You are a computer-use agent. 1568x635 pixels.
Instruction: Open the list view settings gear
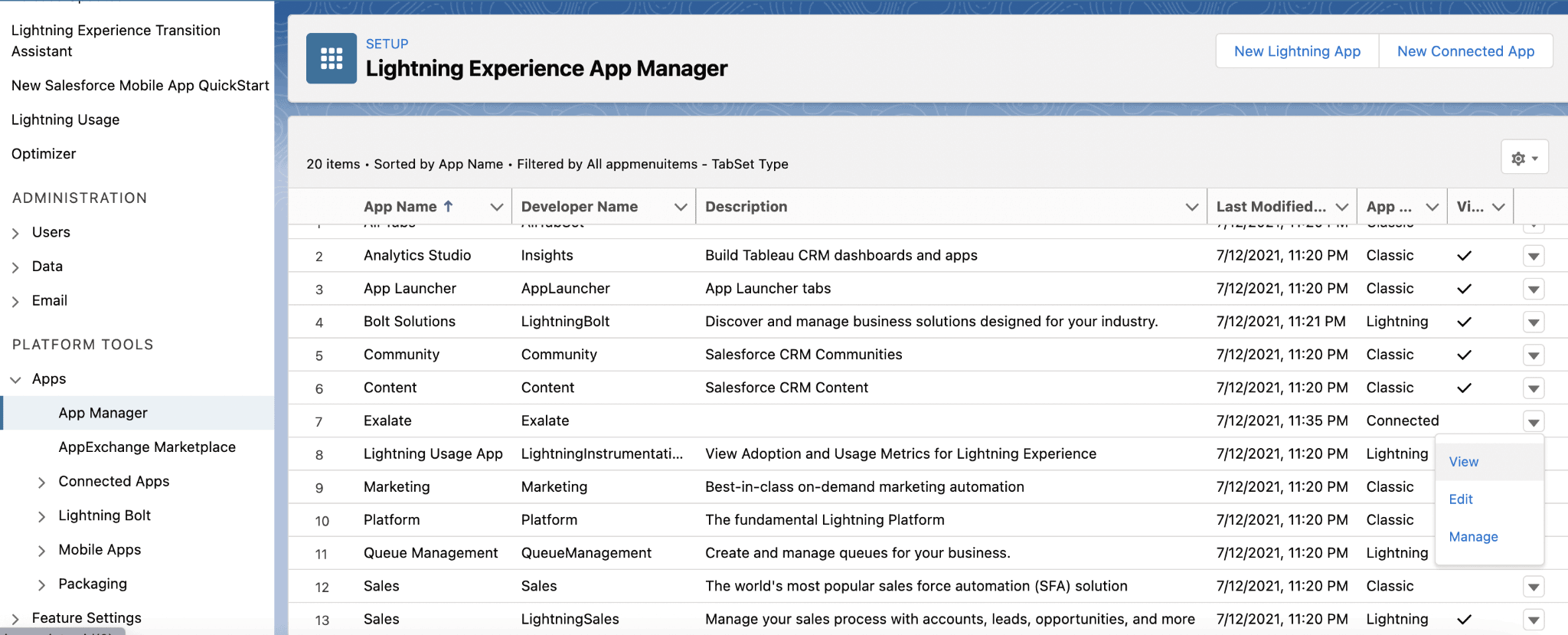pyautogui.click(x=1524, y=158)
